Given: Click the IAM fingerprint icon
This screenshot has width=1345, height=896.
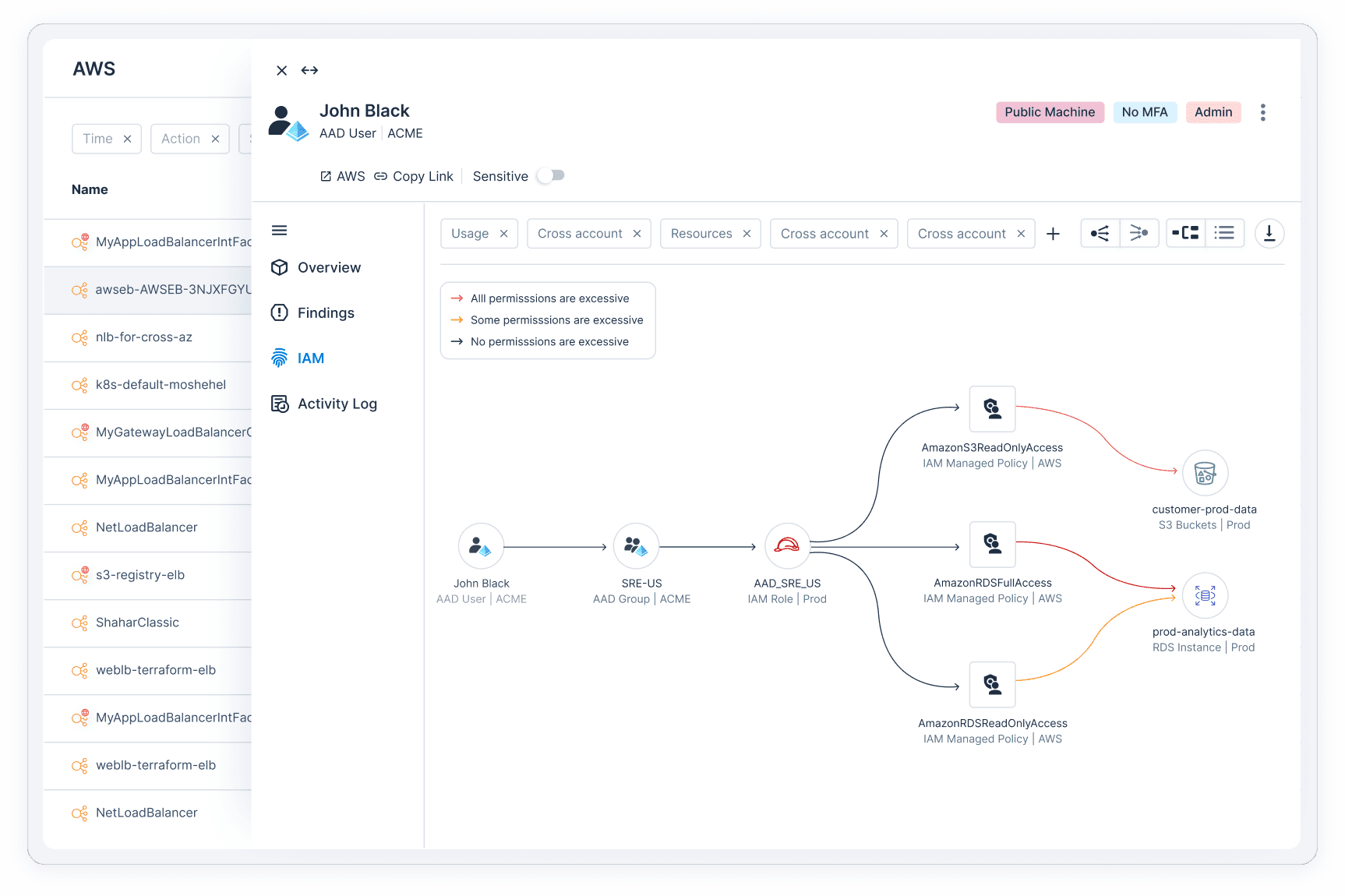Looking at the screenshot, I should (x=279, y=358).
